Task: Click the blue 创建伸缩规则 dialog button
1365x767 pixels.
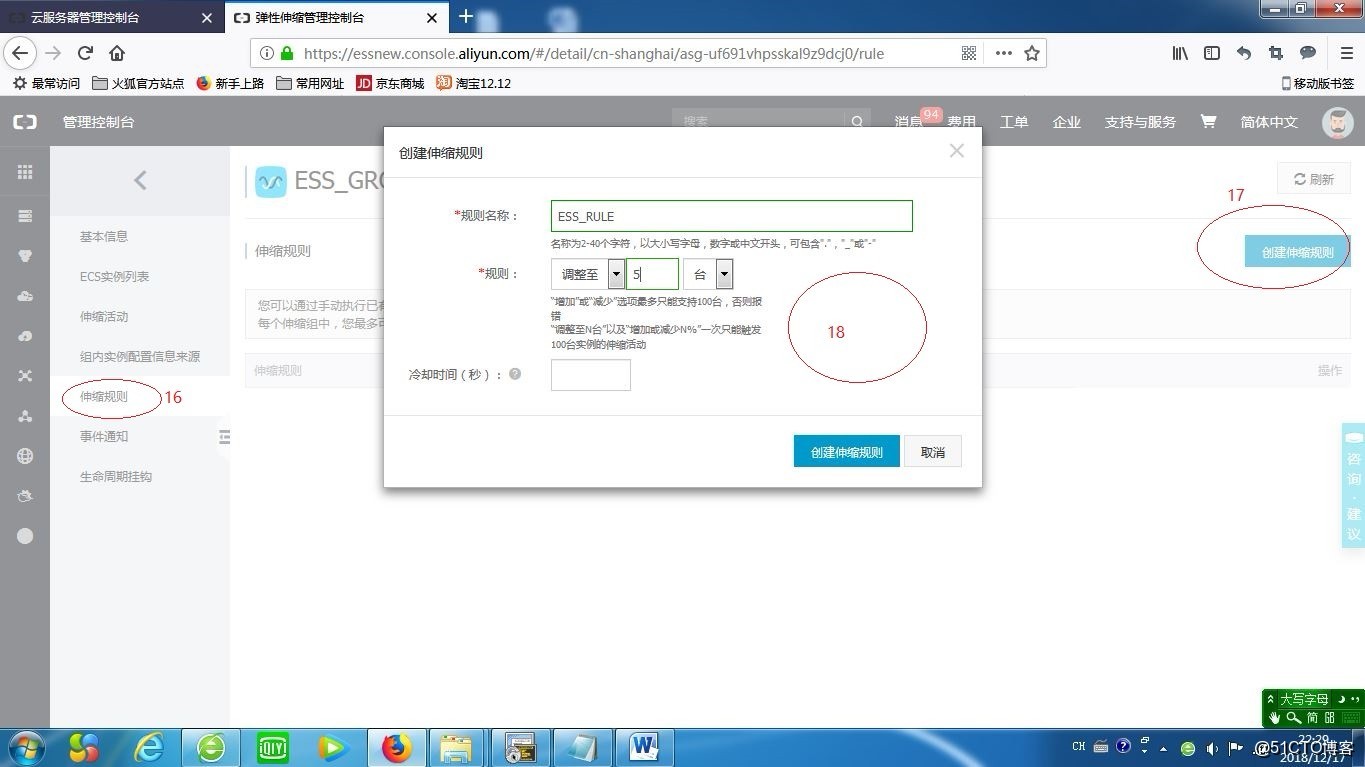Action: tap(846, 451)
